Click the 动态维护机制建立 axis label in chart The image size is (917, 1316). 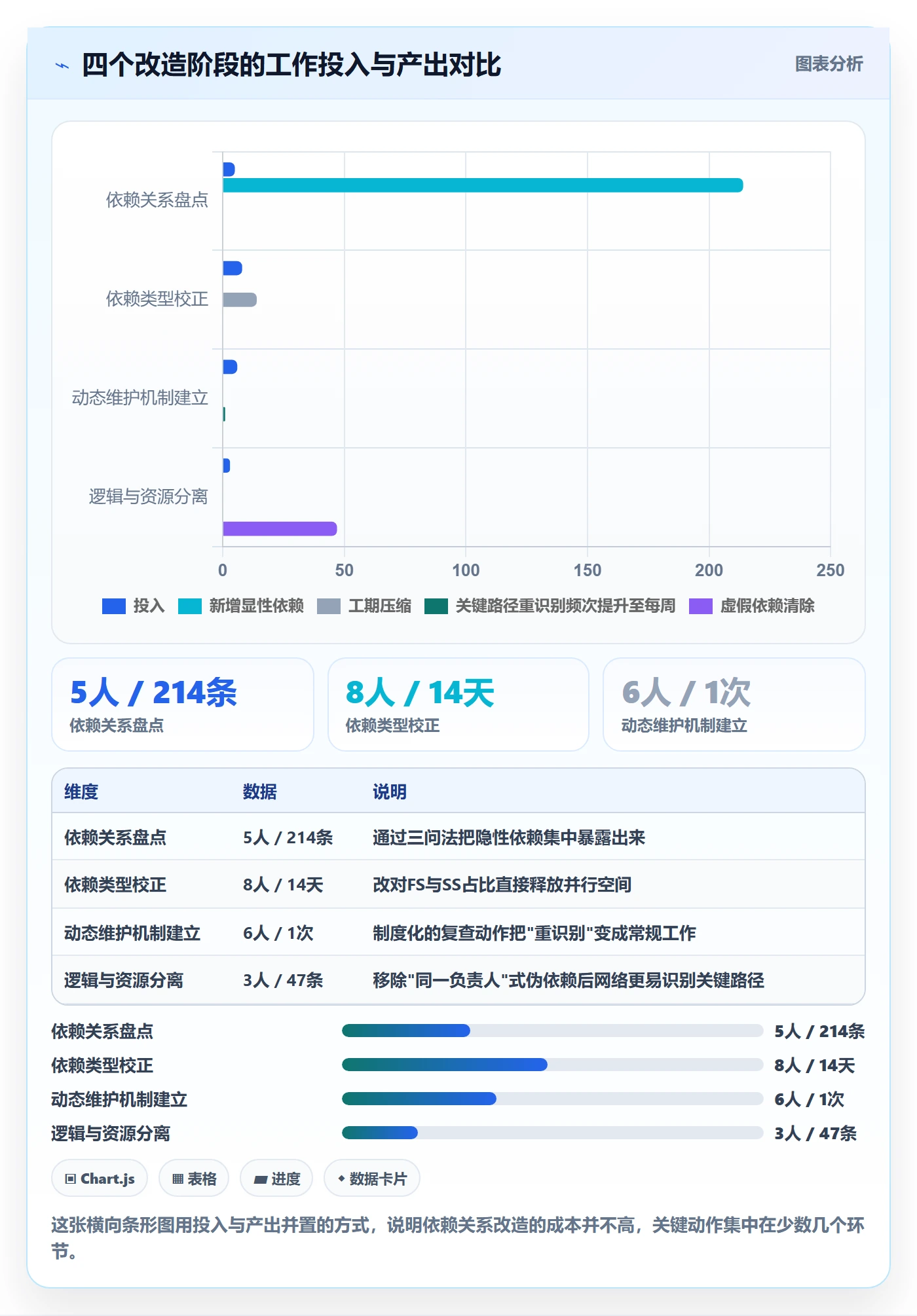(140, 397)
